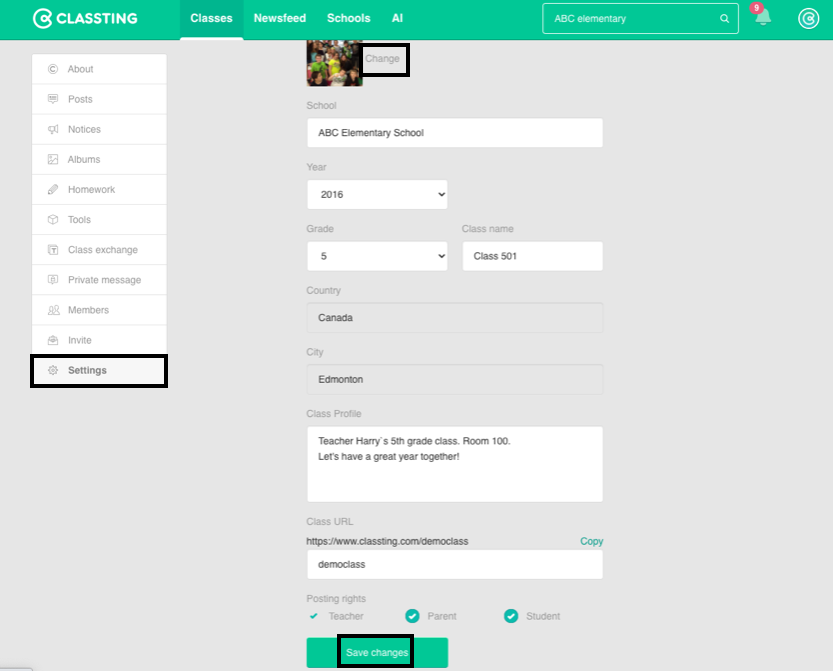Open Invite in the sidebar
Screen dimensions: 833x671
point(99,340)
